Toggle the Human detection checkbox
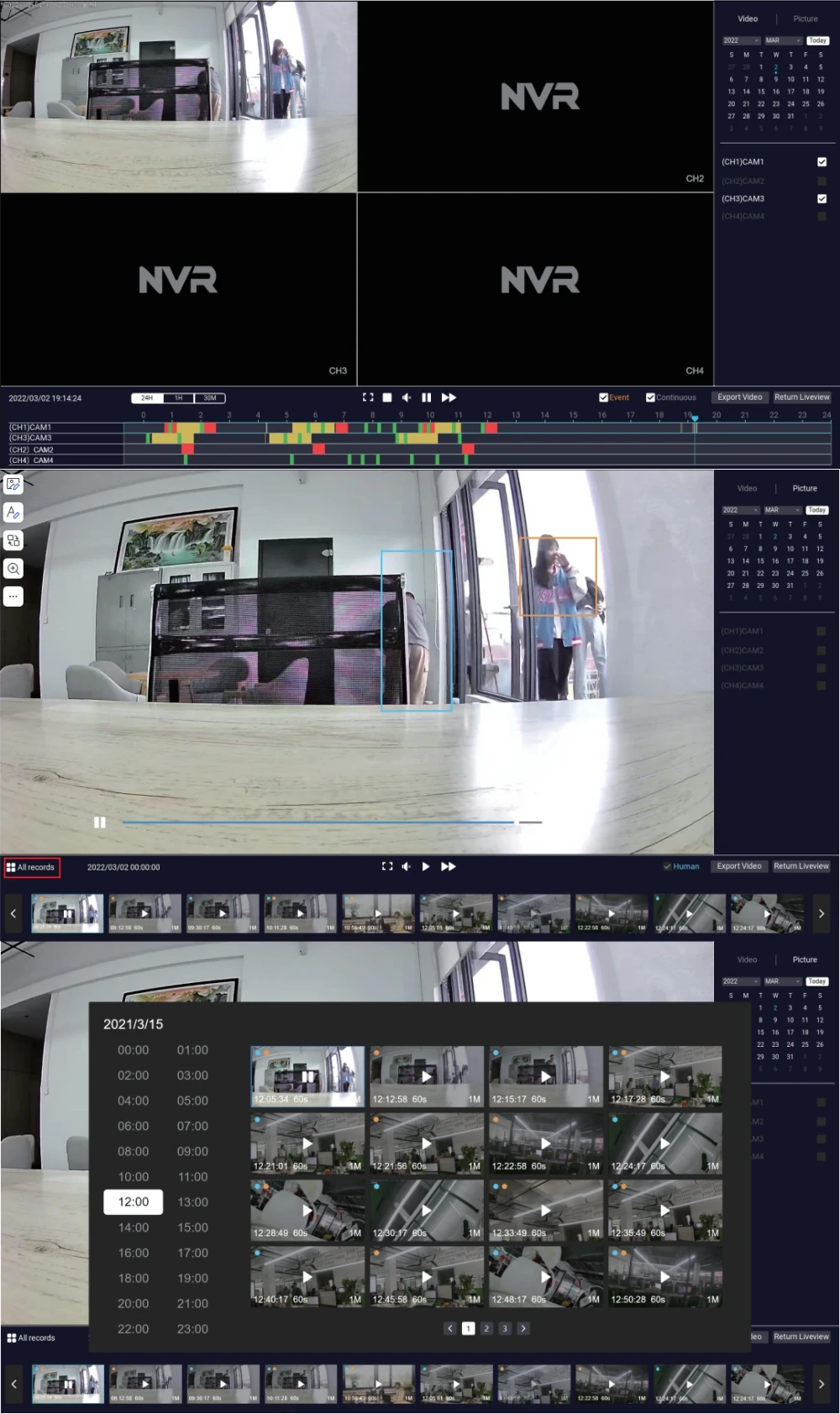 click(667, 866)
